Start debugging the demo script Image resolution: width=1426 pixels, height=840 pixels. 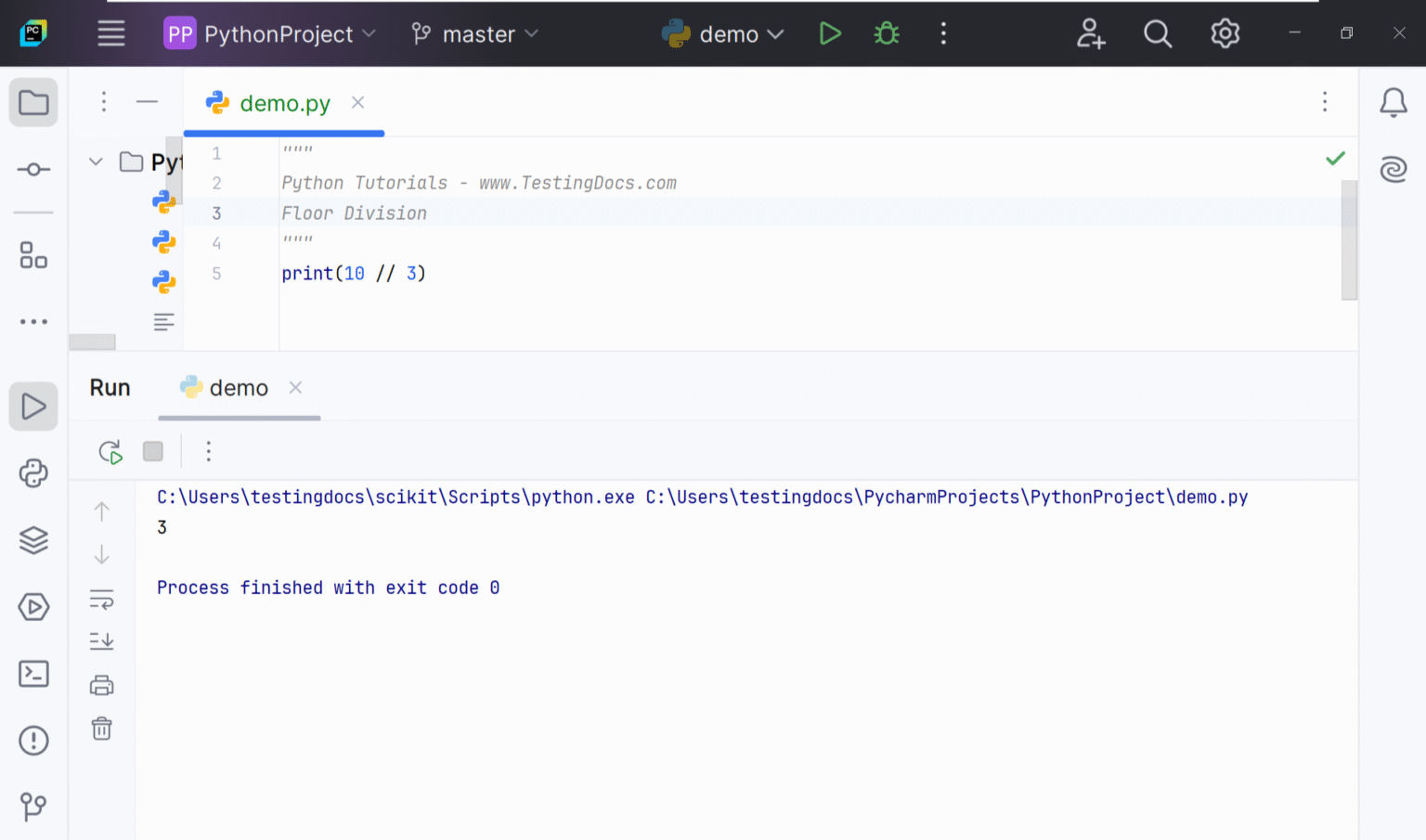pos(886,33)
